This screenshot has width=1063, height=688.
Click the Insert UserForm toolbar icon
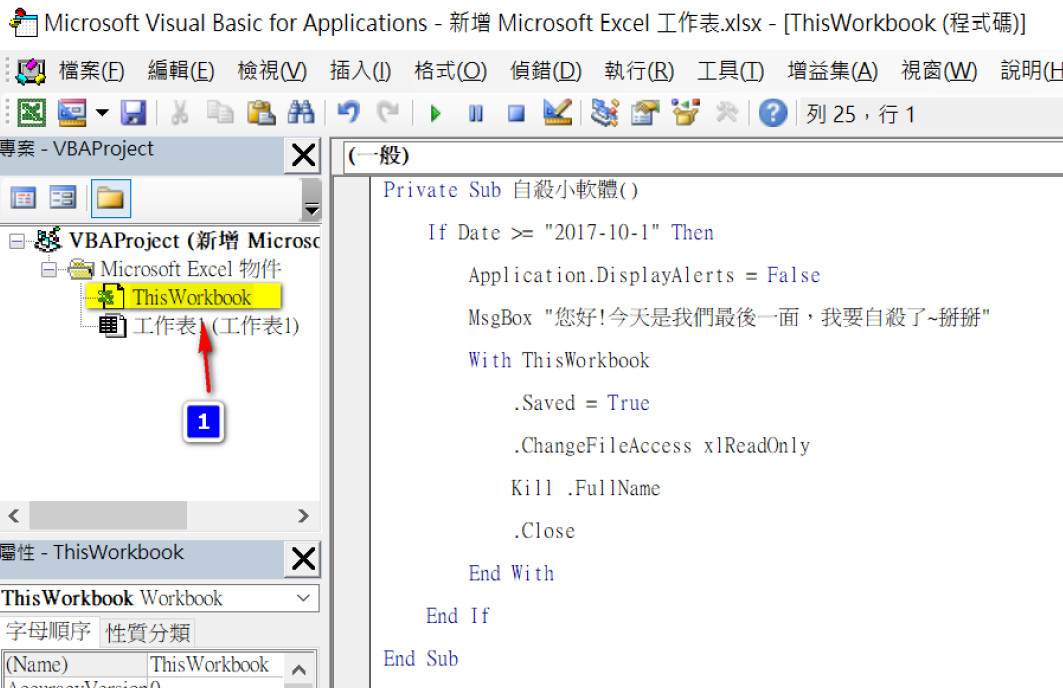[x=72, y=113]
